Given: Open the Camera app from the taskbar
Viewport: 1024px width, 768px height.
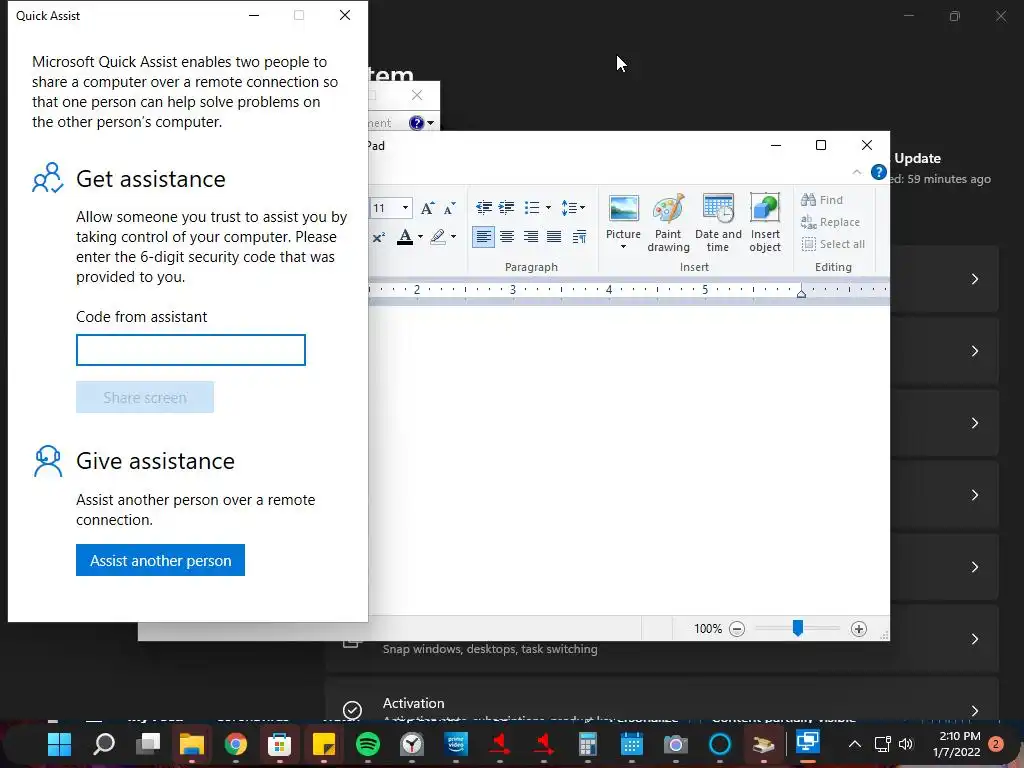Looking at the screenshot, I should click(x=675, y=744).
